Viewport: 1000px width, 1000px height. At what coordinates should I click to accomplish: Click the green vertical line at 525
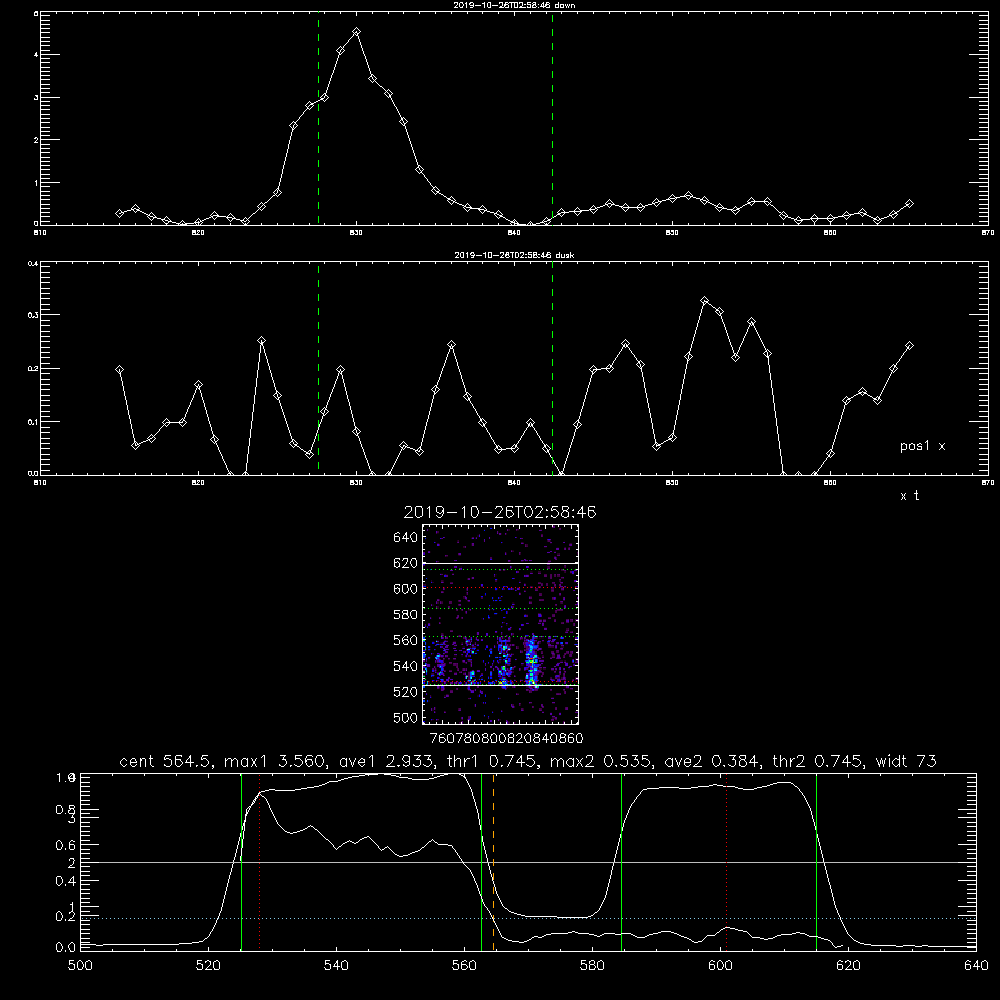(x=242, y=862)
